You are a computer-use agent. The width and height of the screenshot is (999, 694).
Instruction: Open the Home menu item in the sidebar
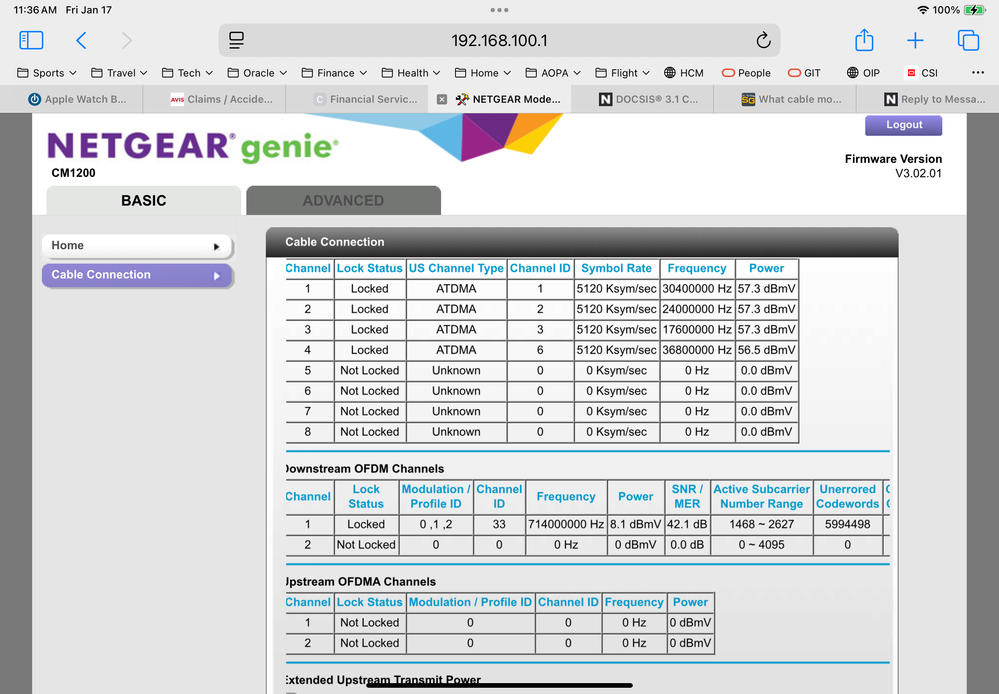(x=136, y=246)
